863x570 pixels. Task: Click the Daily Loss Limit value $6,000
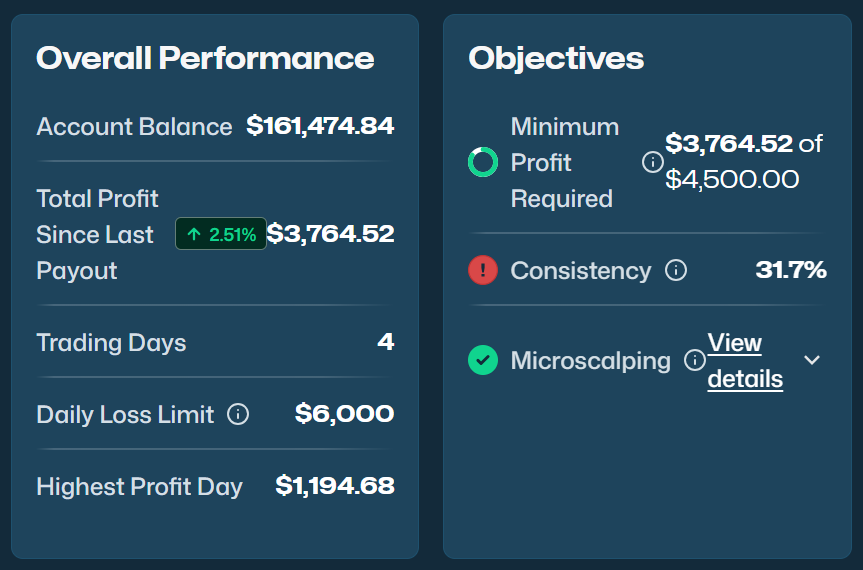click(345, 414)
